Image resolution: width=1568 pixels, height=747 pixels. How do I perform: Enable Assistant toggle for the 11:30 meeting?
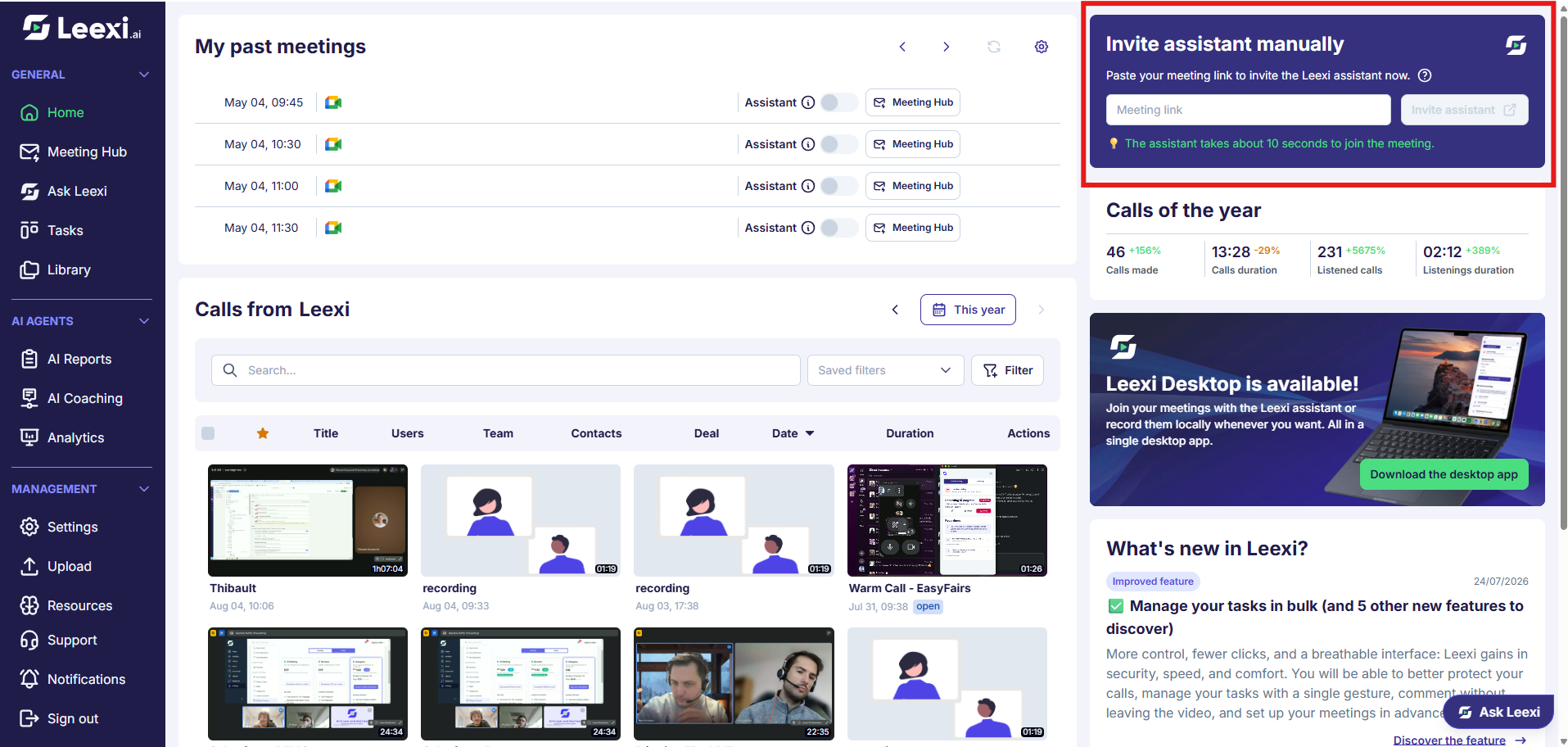[x=838, y=228]
